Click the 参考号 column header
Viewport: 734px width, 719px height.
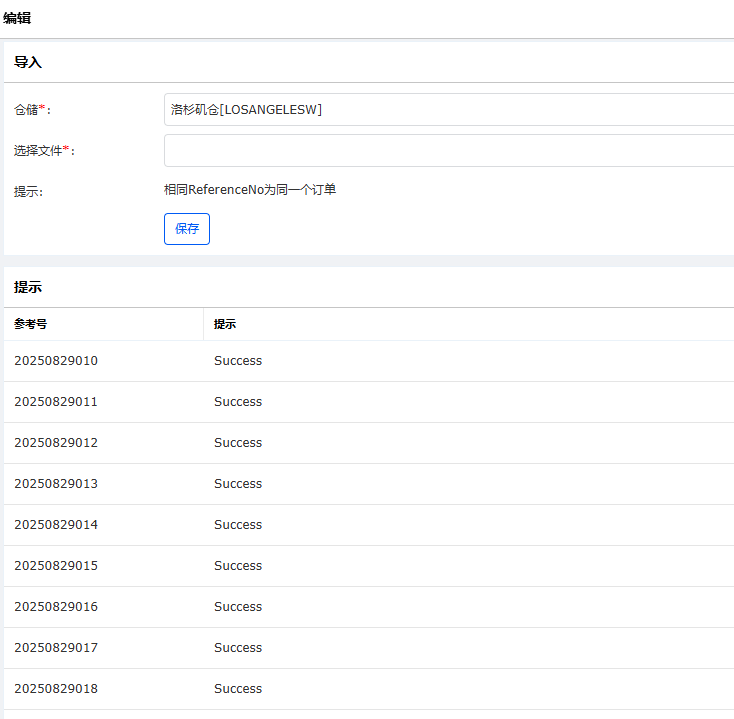point(31,325)
